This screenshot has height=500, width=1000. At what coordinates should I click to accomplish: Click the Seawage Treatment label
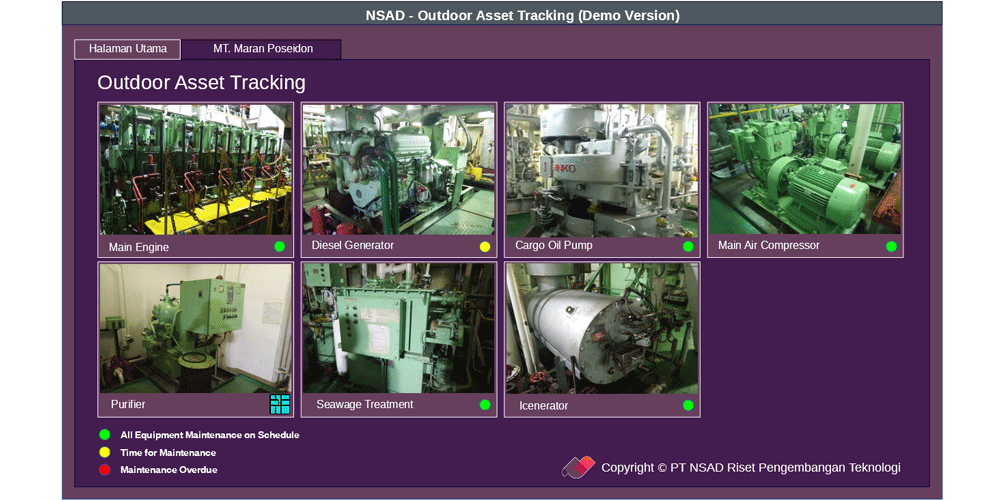point(365,404)
